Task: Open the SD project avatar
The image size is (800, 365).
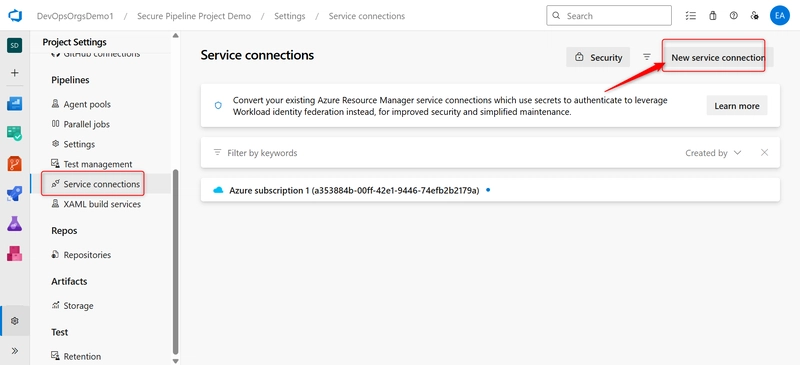Action: click(x=14, y=45)
